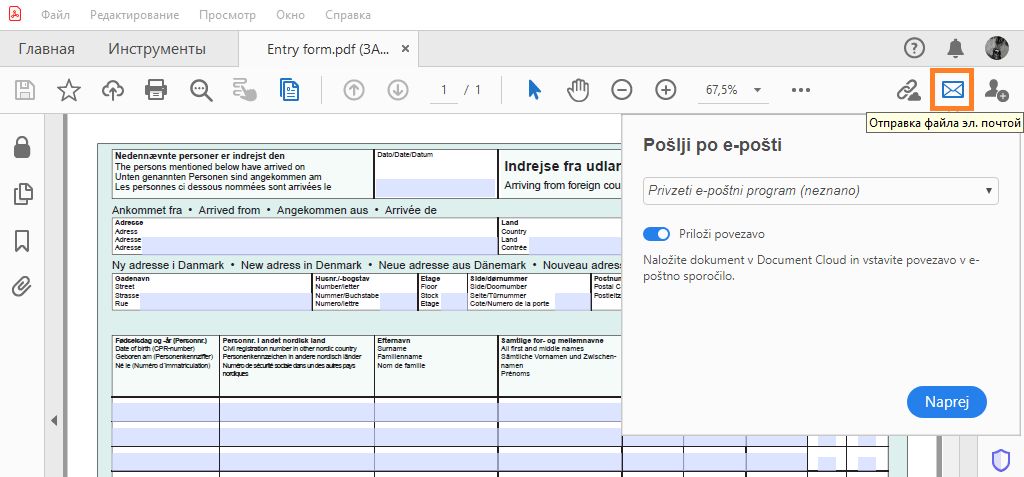
Task: Open more tools ellipsis menu
Action: [x=801, y=90]
